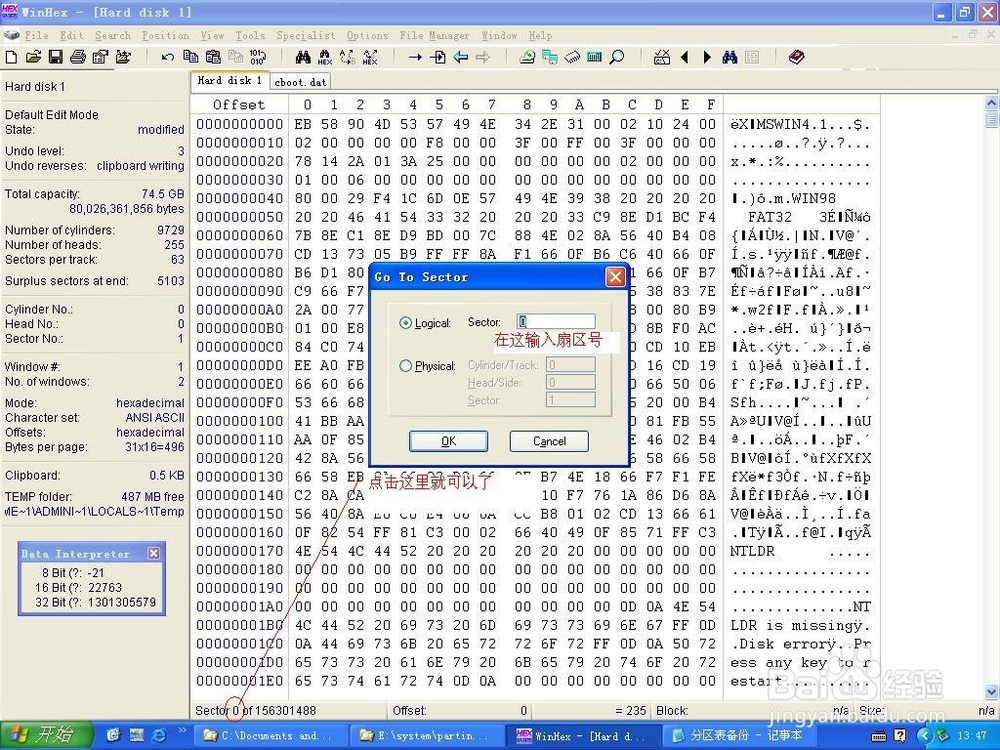Click the Find Text binoculars icon
Screen dimensions: 1000x750
pyautogui.click(x=303, y=57)
